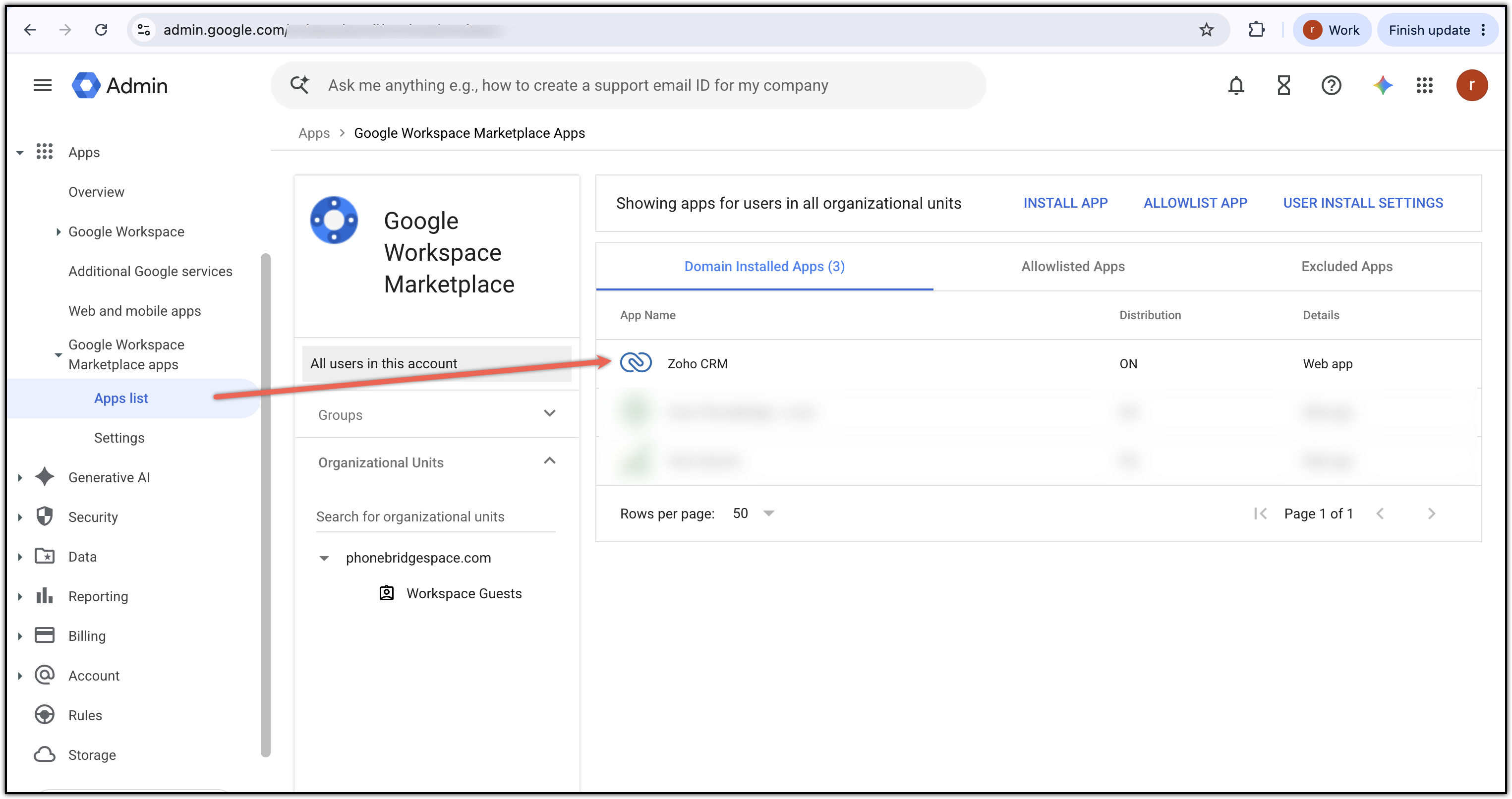The width and height of the screenshot is (1512, 799).
Task: Open Marketplace apps Settings
Action: pos(119,438)
